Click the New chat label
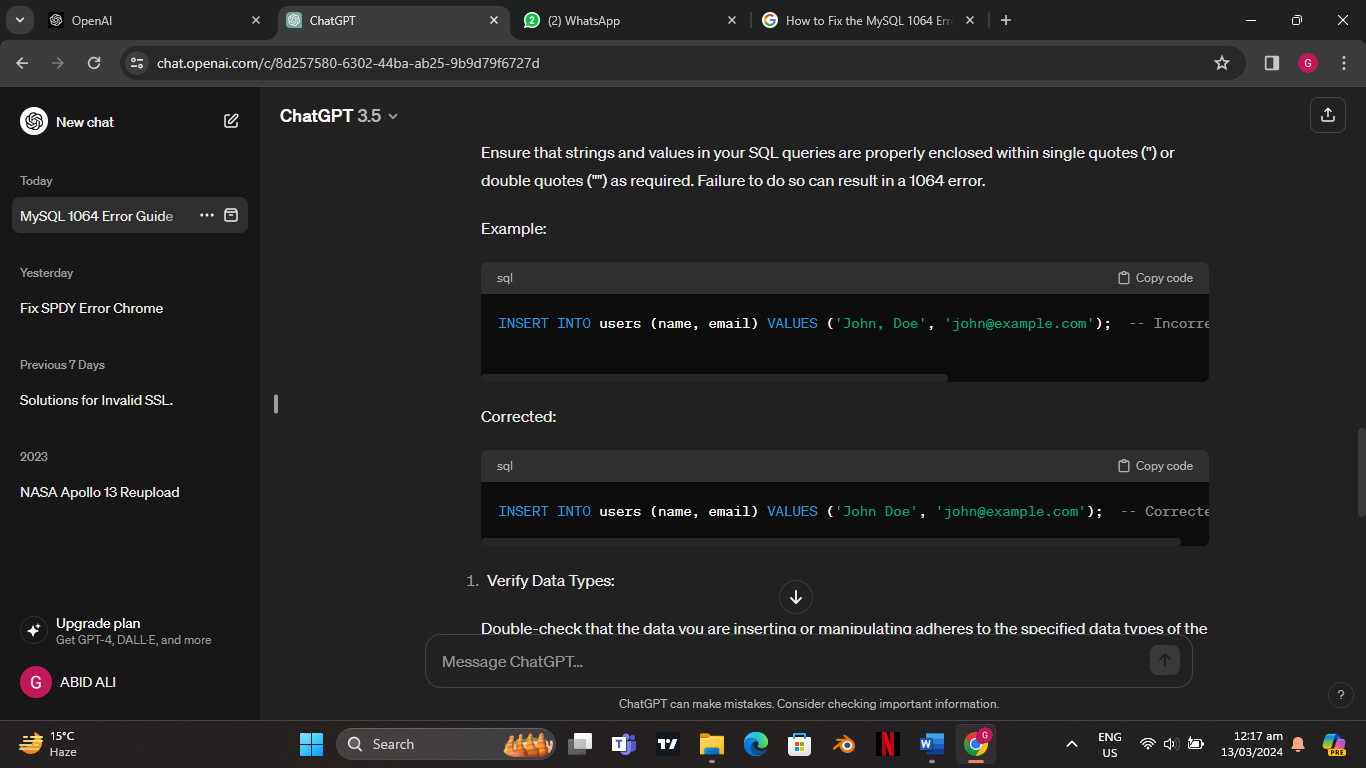The height and width of the screenshot is (768, 1366). [85, 122]
